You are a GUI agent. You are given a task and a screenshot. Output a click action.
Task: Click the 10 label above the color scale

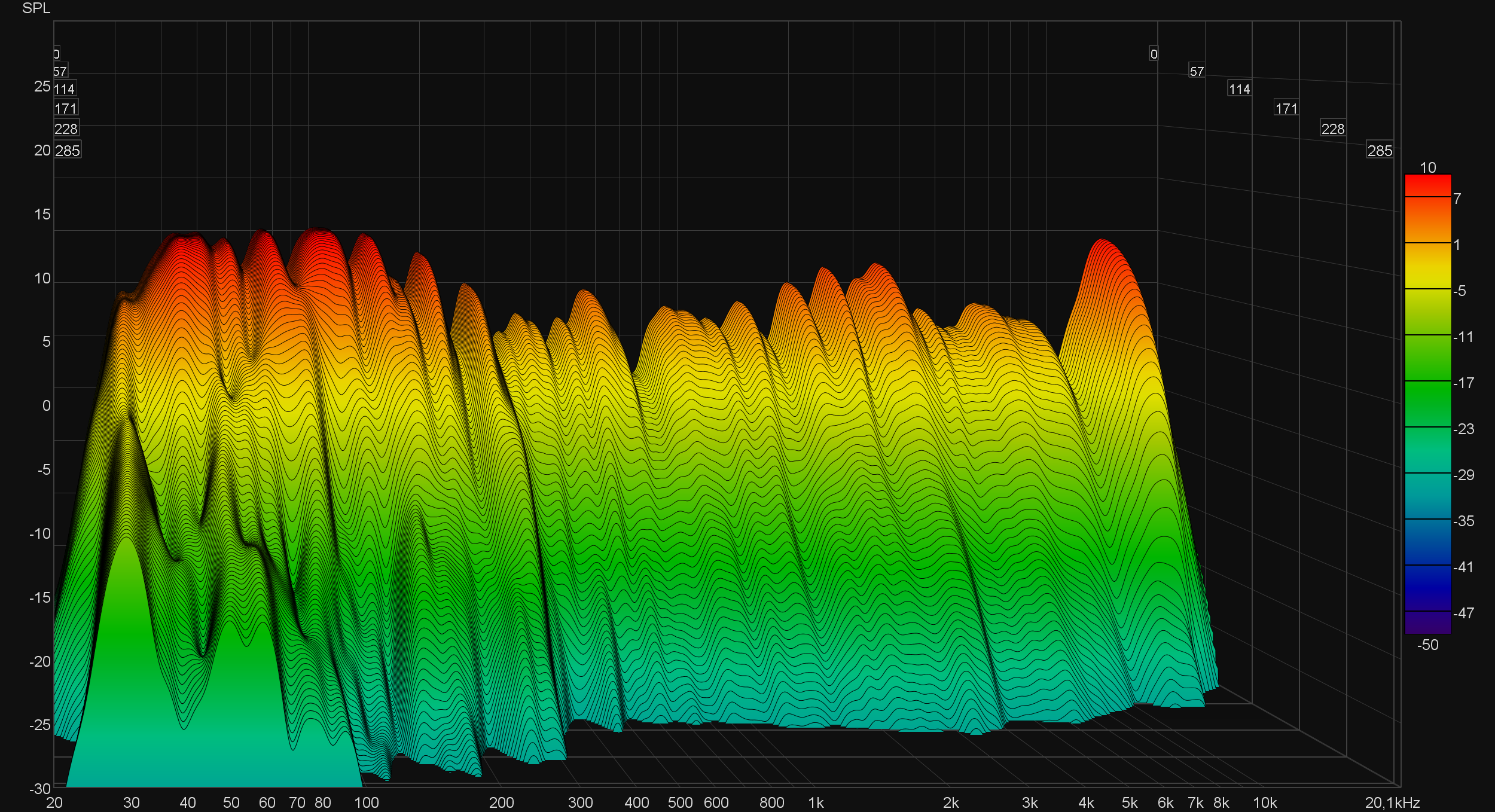click(1428, 167)
